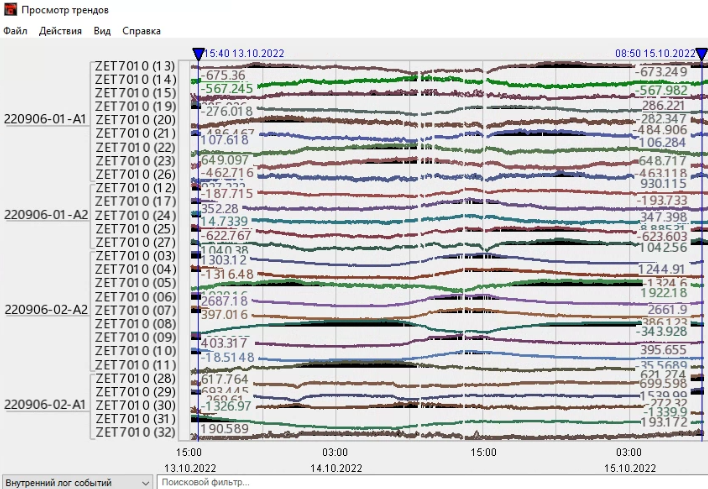
Task: Open the Вид menu
Action: [x=102, y=31]
